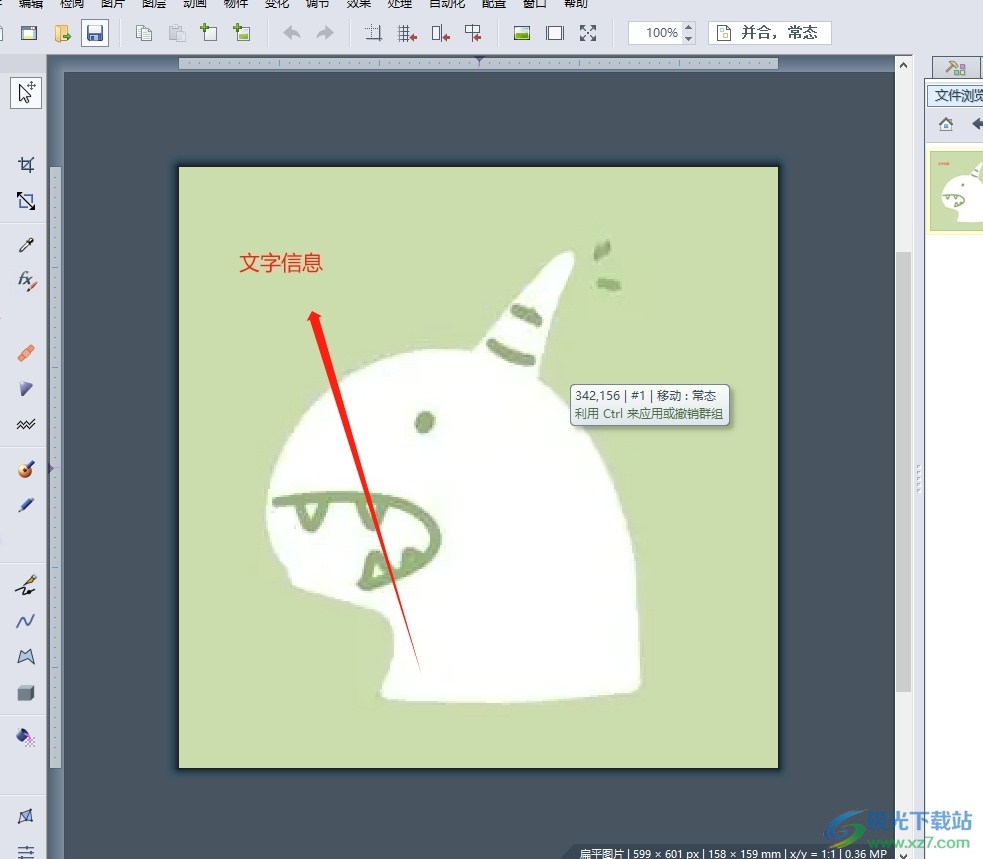Image resolution: width=983 pixels, height=859 pixels.
Task: Switch to the 文件浏览 tab
Action: click(957, 96)
